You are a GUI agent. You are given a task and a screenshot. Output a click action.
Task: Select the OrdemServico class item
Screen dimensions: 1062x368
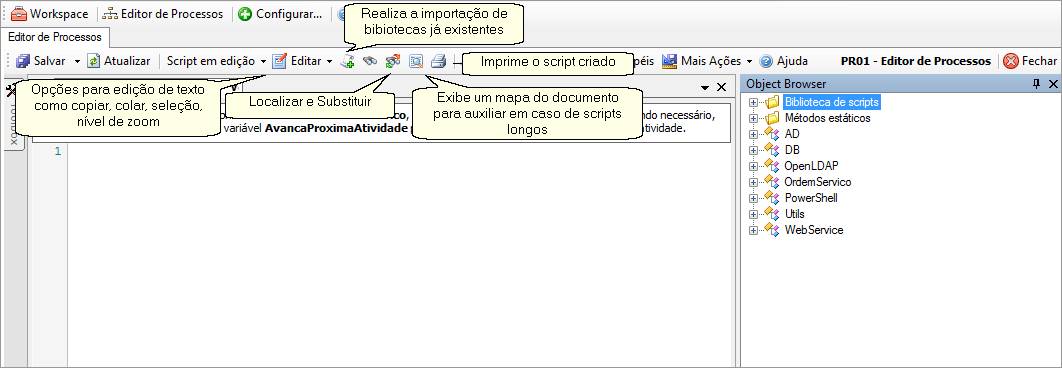[817, 182]
